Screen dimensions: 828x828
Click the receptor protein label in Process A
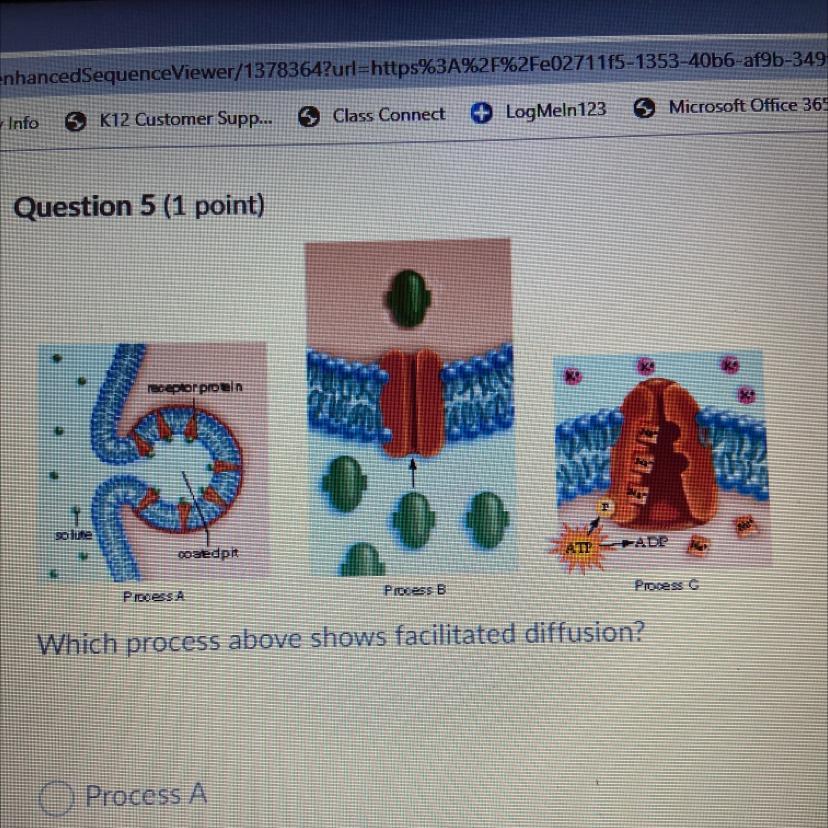coord(195,387)
